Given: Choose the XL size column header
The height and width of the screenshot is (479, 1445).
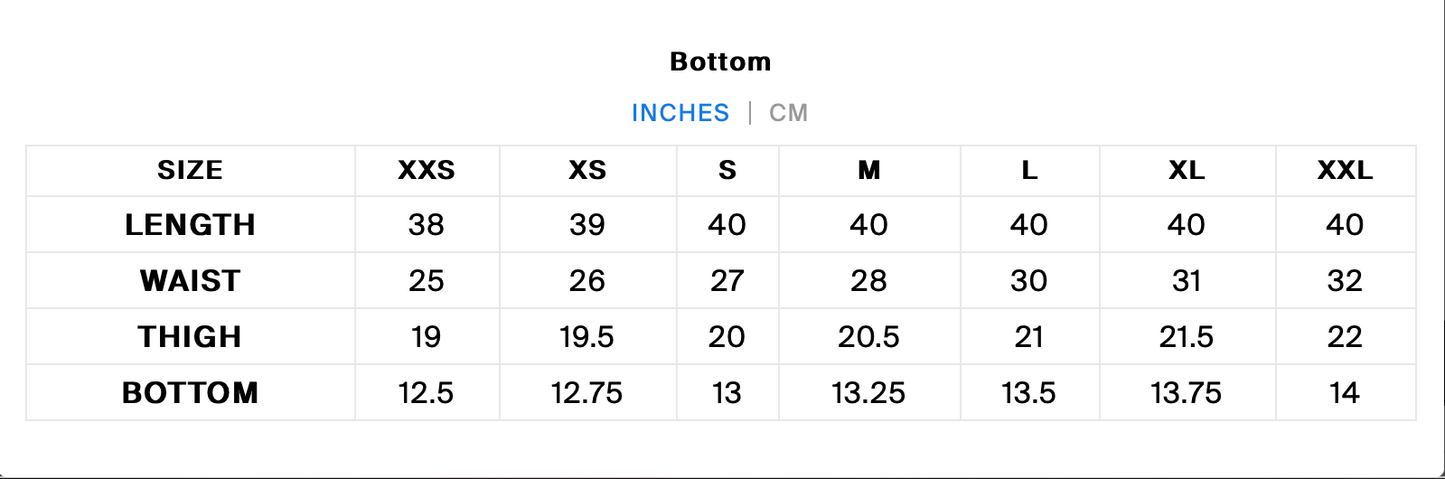Looking at the screenshot, I should click(1187, 171).
